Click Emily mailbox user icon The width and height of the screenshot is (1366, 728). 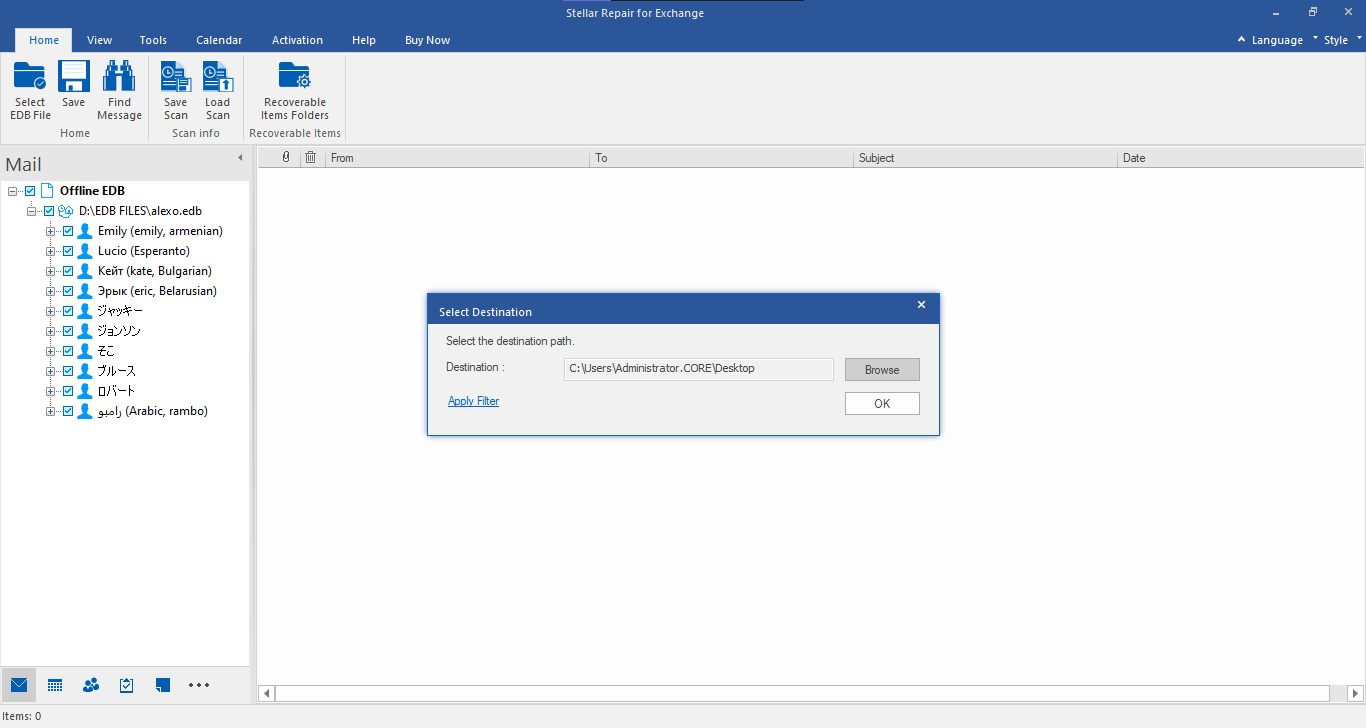[85, 231]
